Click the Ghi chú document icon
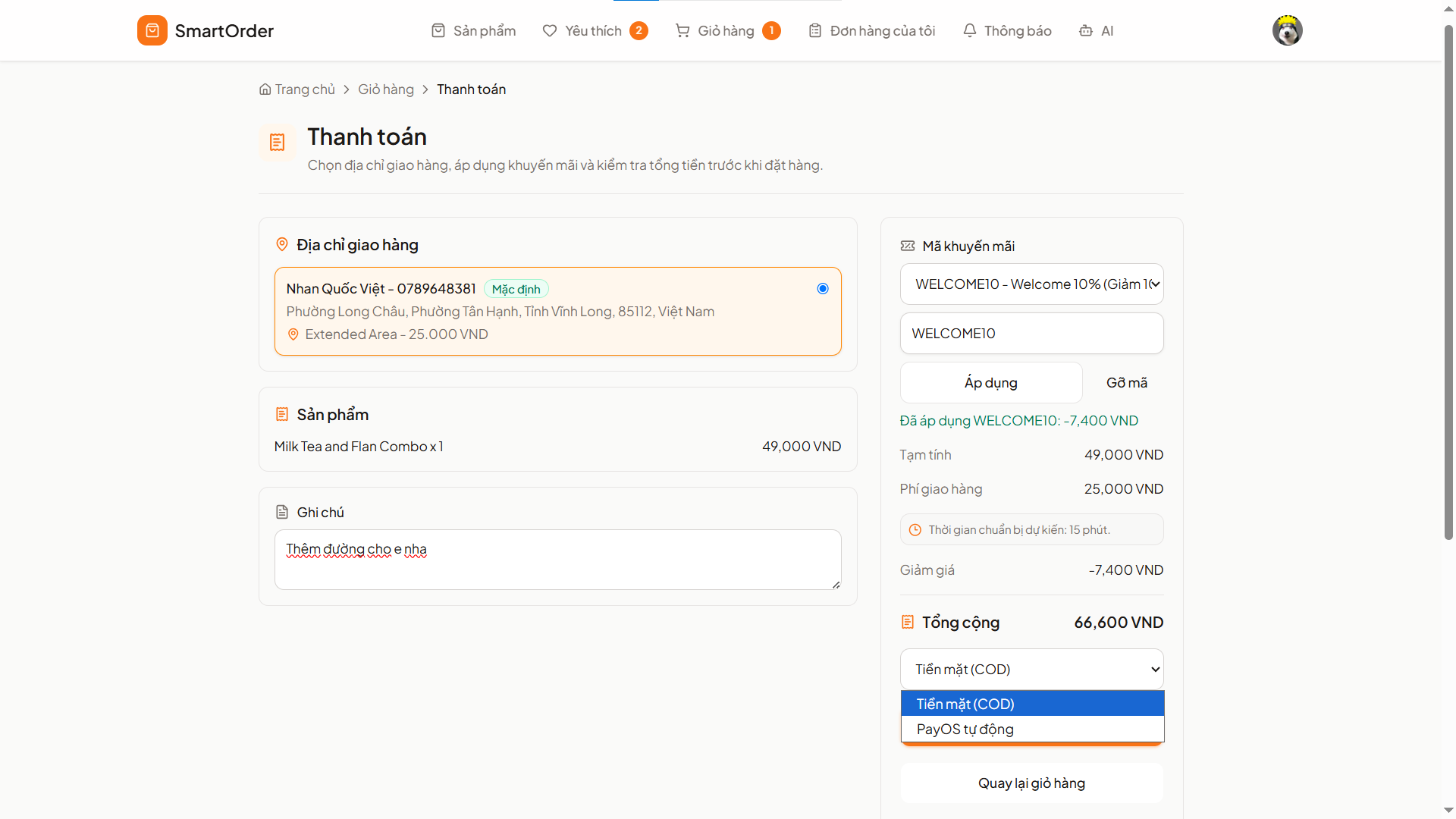This screenshot has width=1456, height=819. 282,512
